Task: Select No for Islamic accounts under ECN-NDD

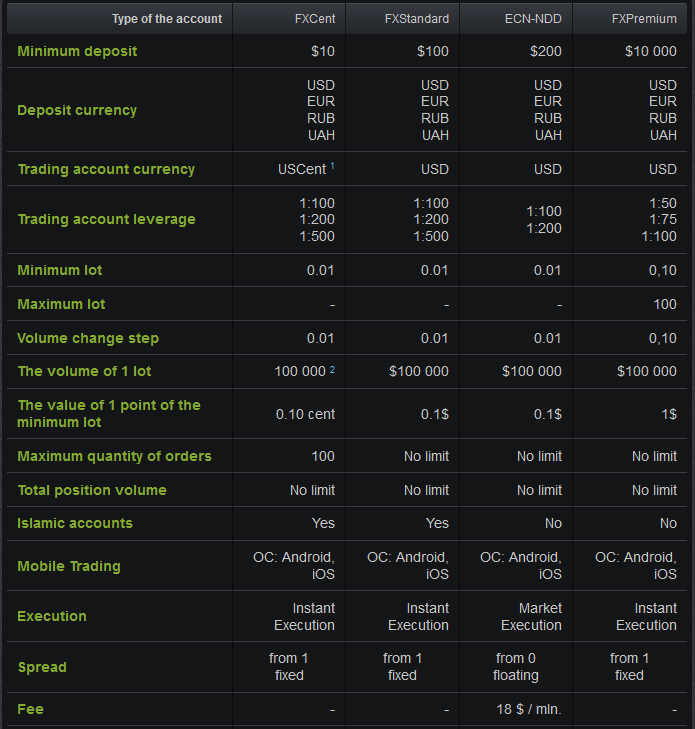Action: click(553, 524)
